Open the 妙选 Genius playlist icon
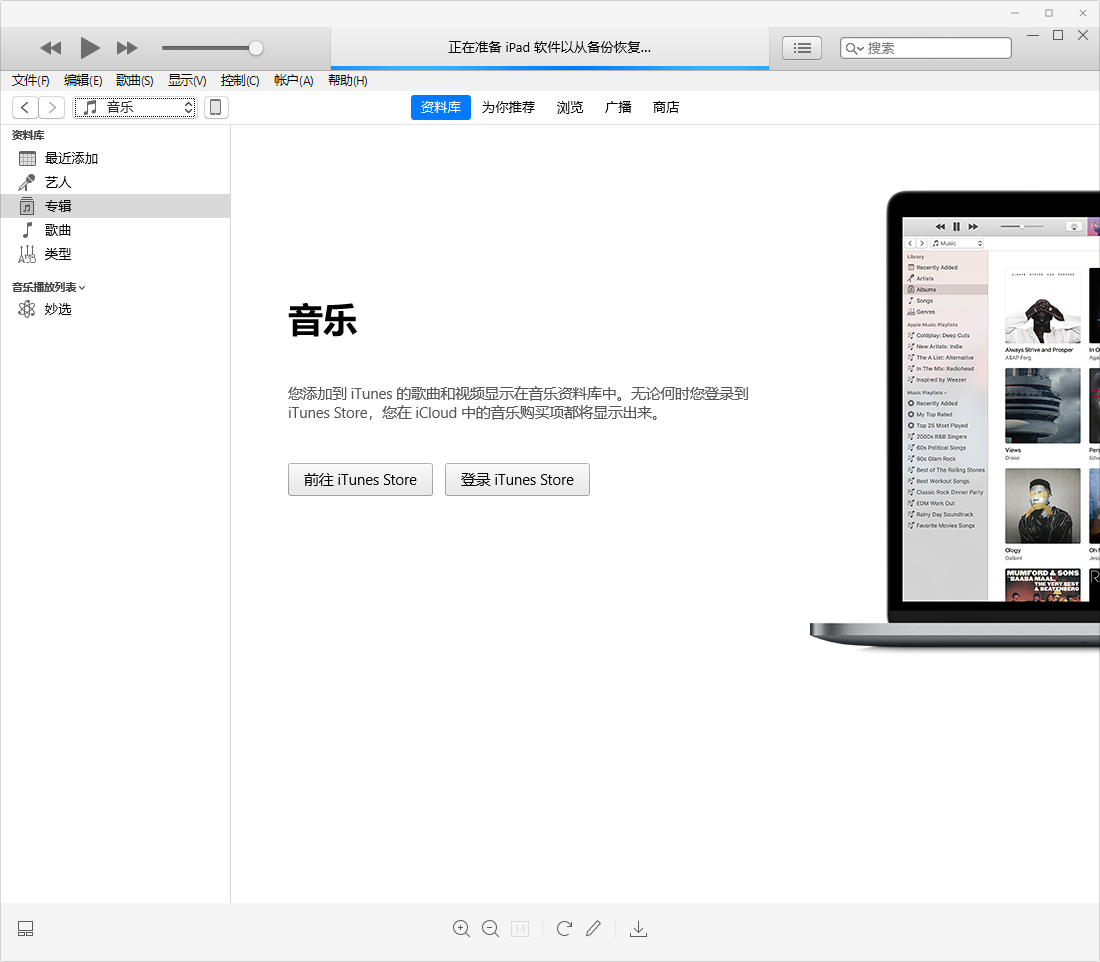This screenshot has height=962, width=1100. coord(27,309)
